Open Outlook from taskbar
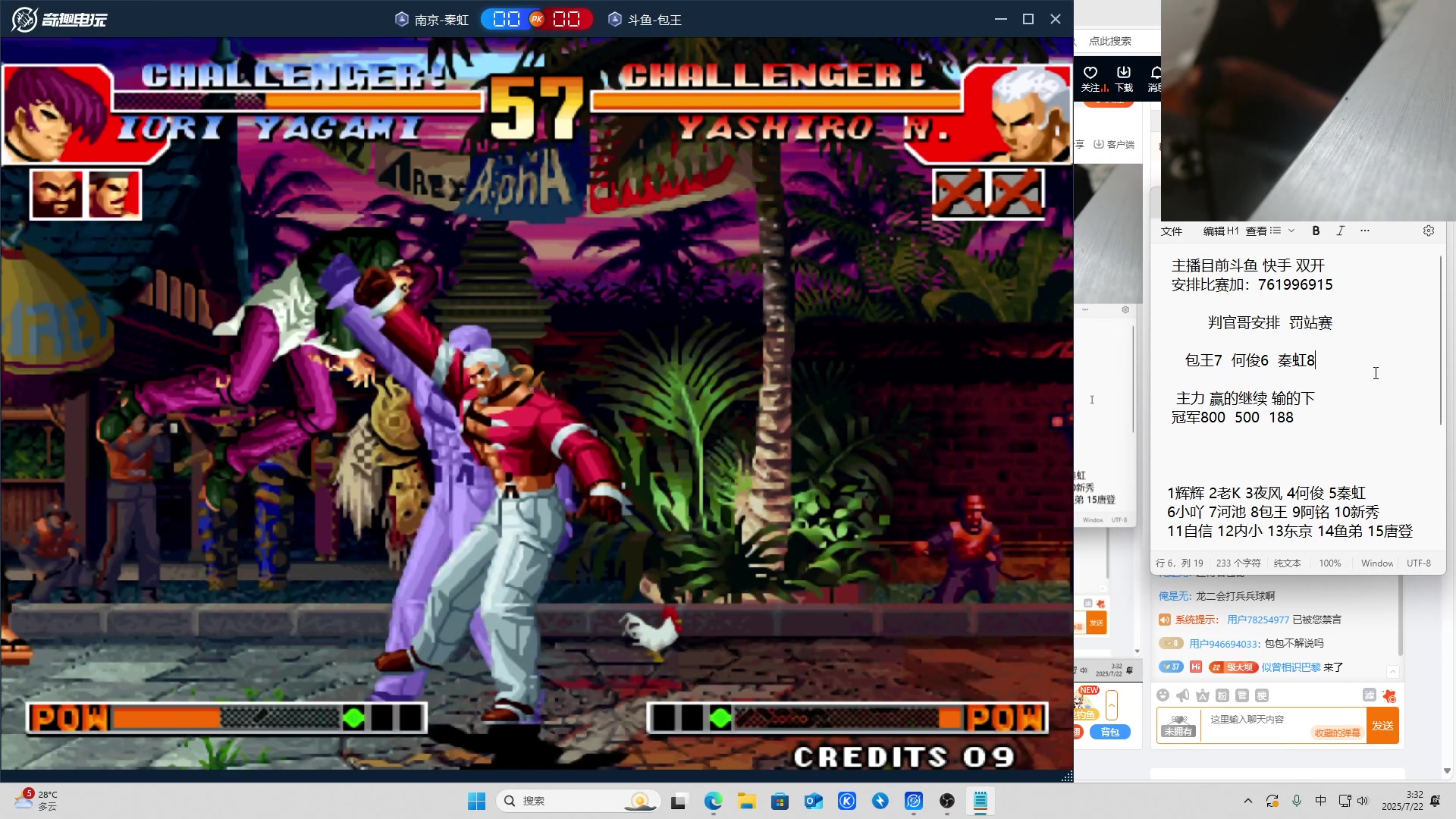Screen dimensions: 1456x819 814,801
